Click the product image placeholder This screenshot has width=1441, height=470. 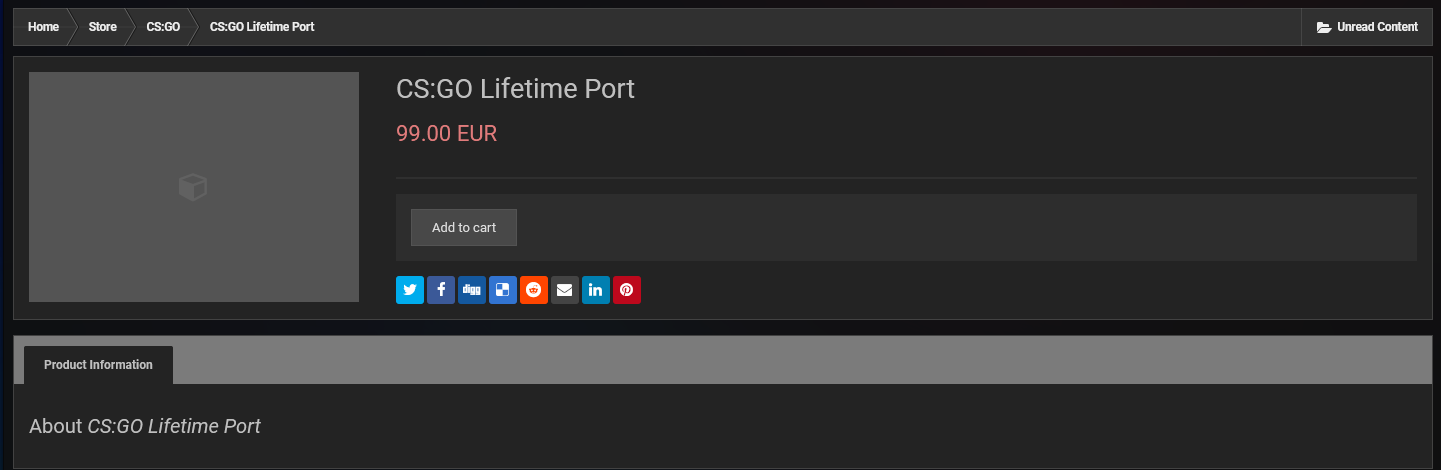pos(193,187)
